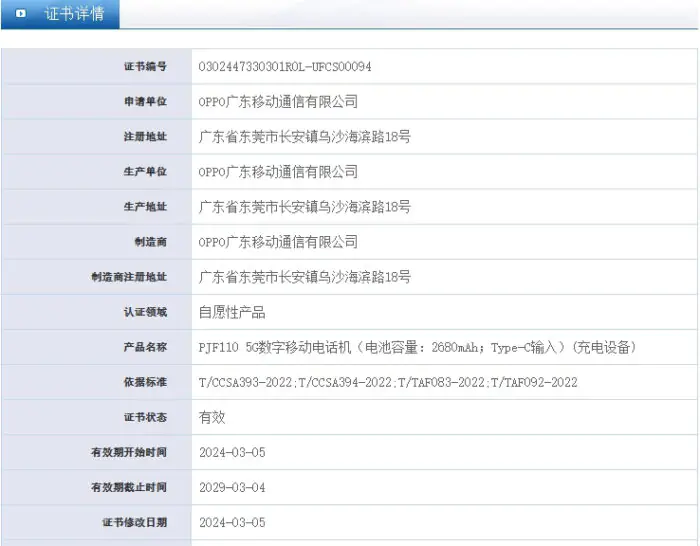Select 2024-03-05 in 证书修改日期 row
This screenshot has height=546, width=700.
pos(232,522)
